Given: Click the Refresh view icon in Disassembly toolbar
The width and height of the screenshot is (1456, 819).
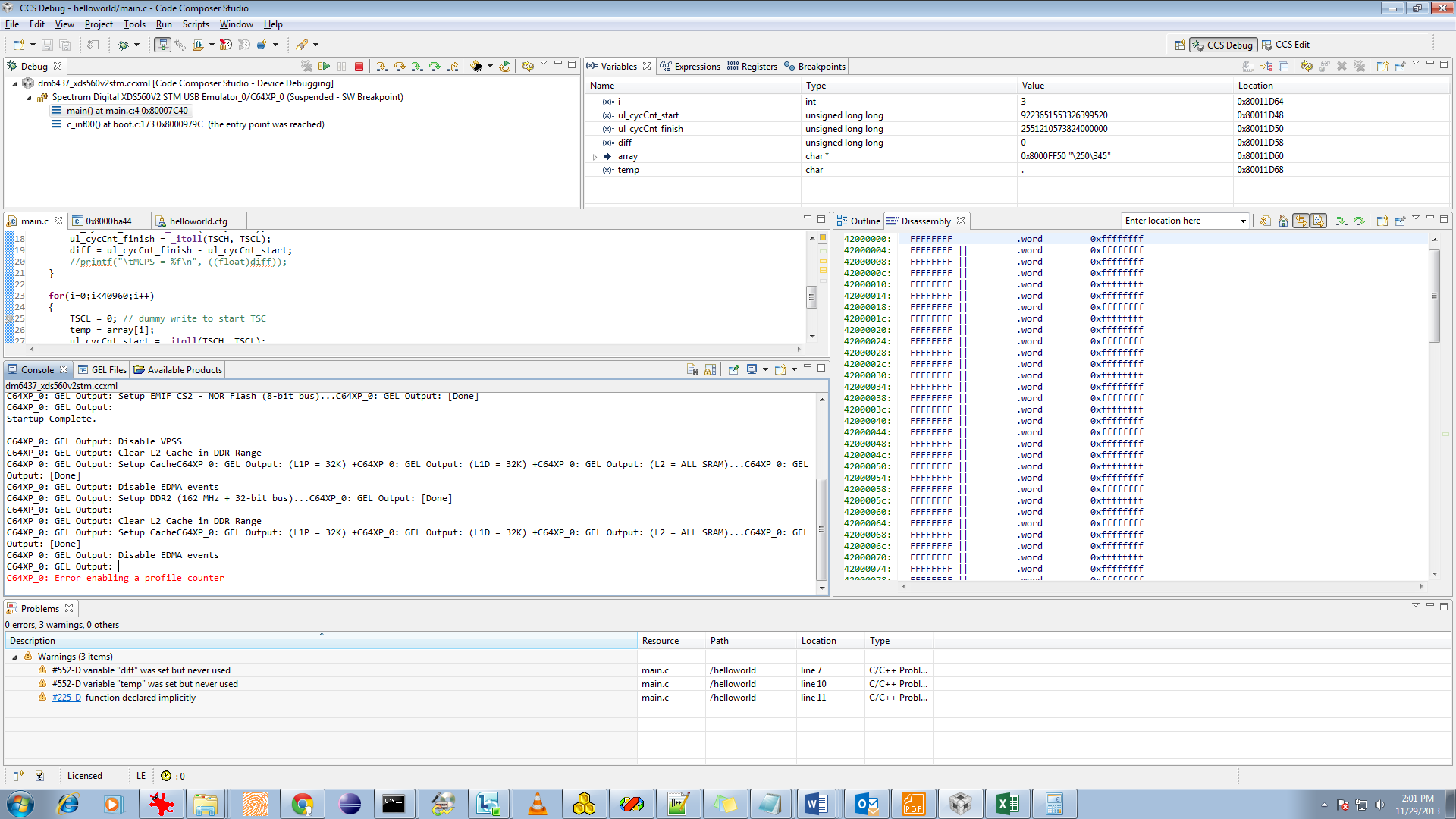Looking at the screenshot, I should pyautogui.click(x=1265, y=221).
